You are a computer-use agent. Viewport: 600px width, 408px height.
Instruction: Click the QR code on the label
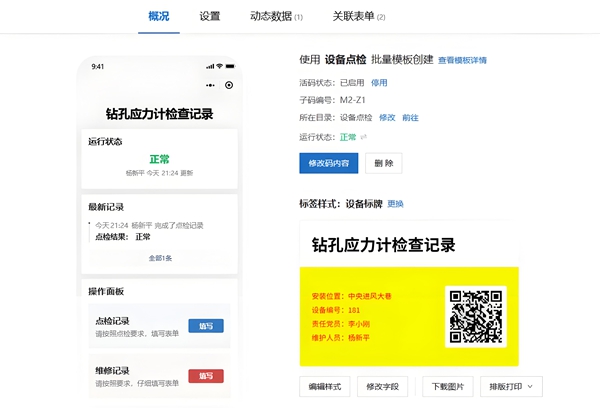click(x=475, y=316)
